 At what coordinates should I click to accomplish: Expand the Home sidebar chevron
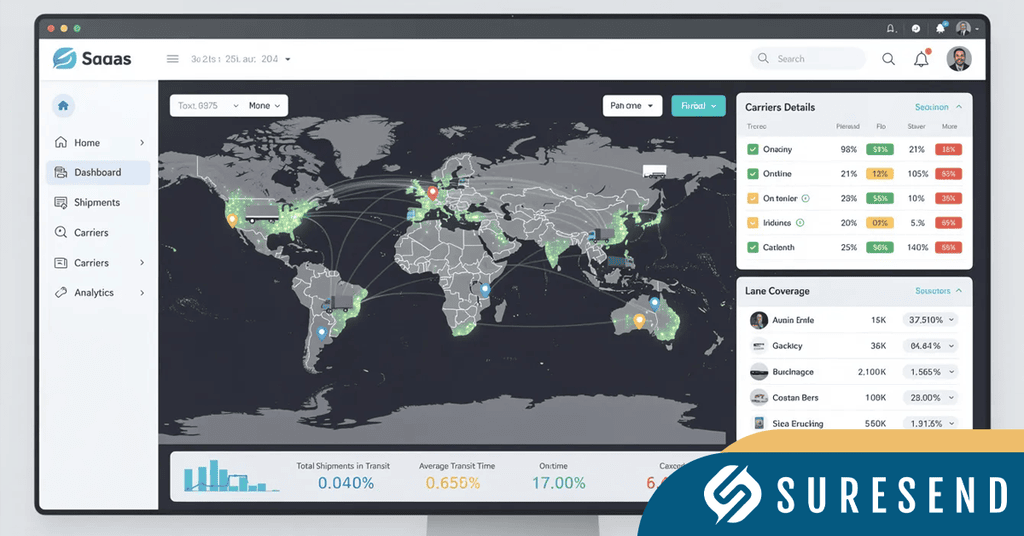pyautogui.click(x=142, y=142)
